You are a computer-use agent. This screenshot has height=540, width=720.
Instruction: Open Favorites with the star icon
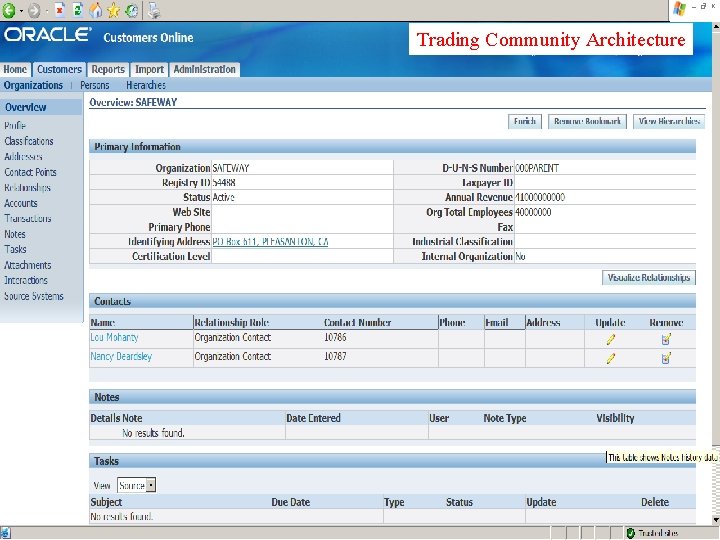point(113,10)
